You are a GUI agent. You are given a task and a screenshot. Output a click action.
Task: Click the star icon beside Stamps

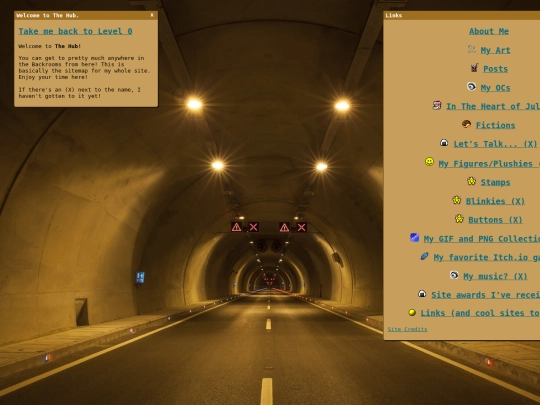point(471,181)
